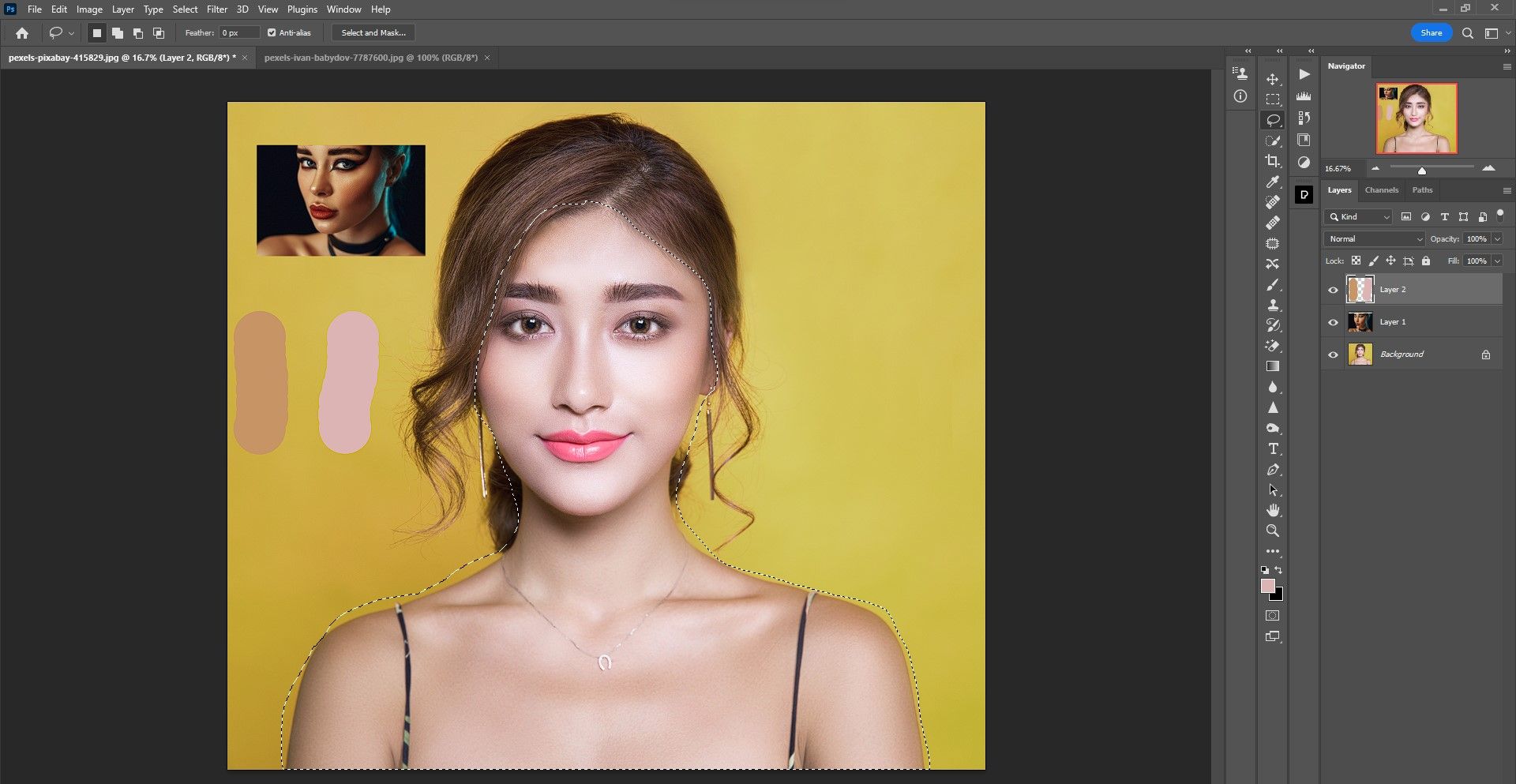Screen dimensions: 1516x784
Task: Open the Filter menu
Action: pyautogui.click(x=217, y=9)
